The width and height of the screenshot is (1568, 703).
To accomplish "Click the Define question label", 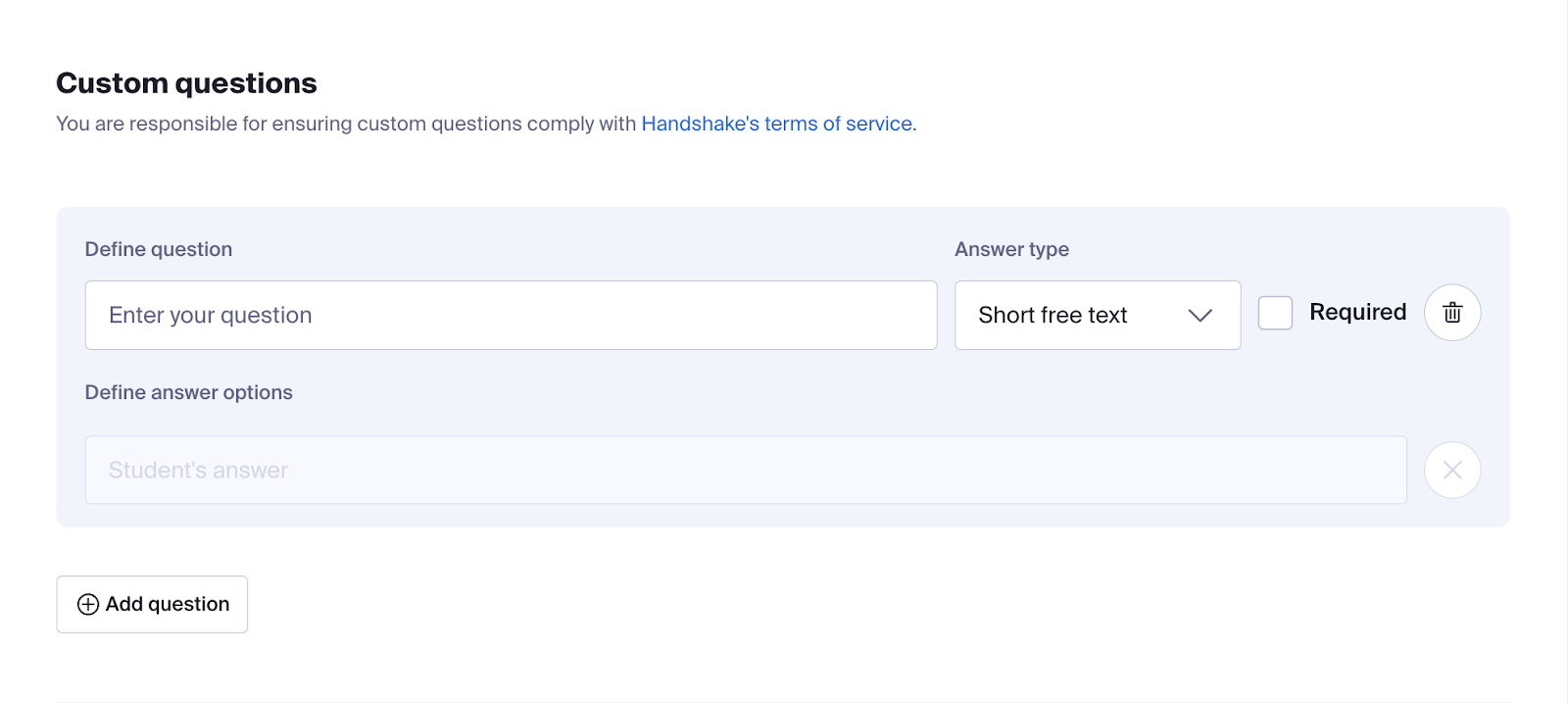I will click(x=159, y=249).
